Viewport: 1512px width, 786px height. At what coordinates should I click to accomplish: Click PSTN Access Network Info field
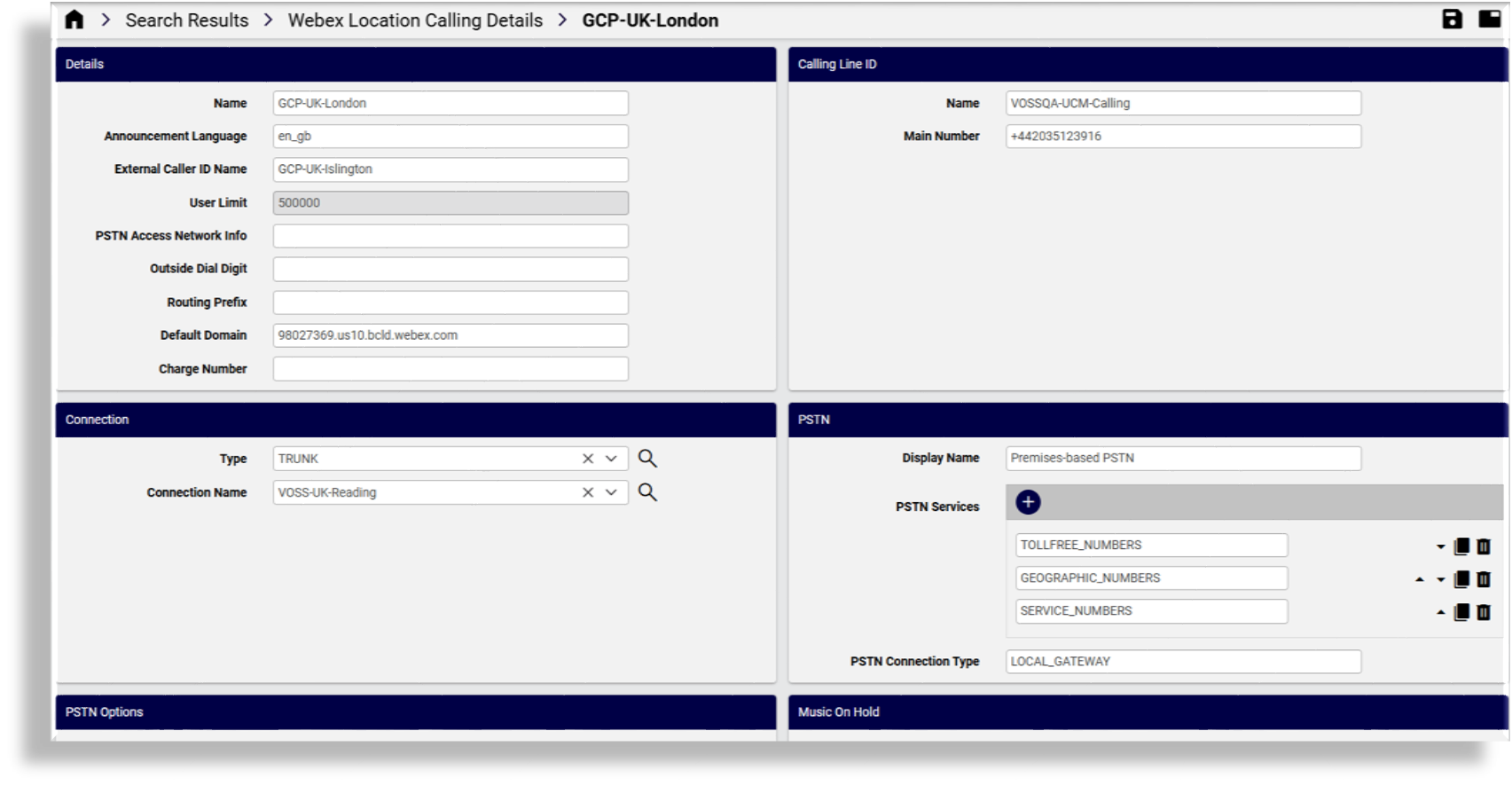click(x=450, y=236)
